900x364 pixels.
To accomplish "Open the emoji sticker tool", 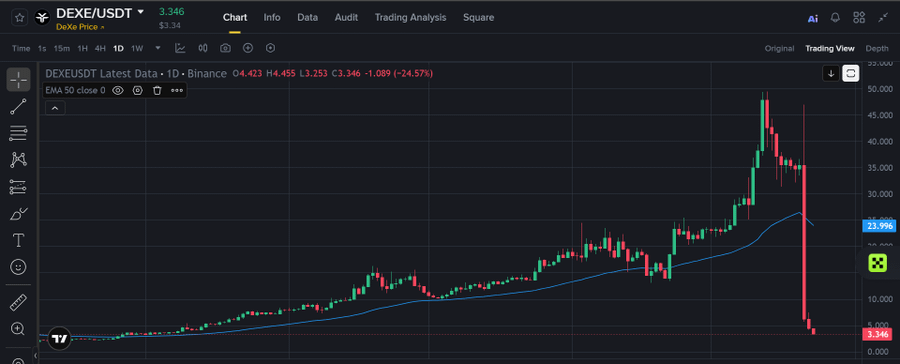I will point(18,267).
